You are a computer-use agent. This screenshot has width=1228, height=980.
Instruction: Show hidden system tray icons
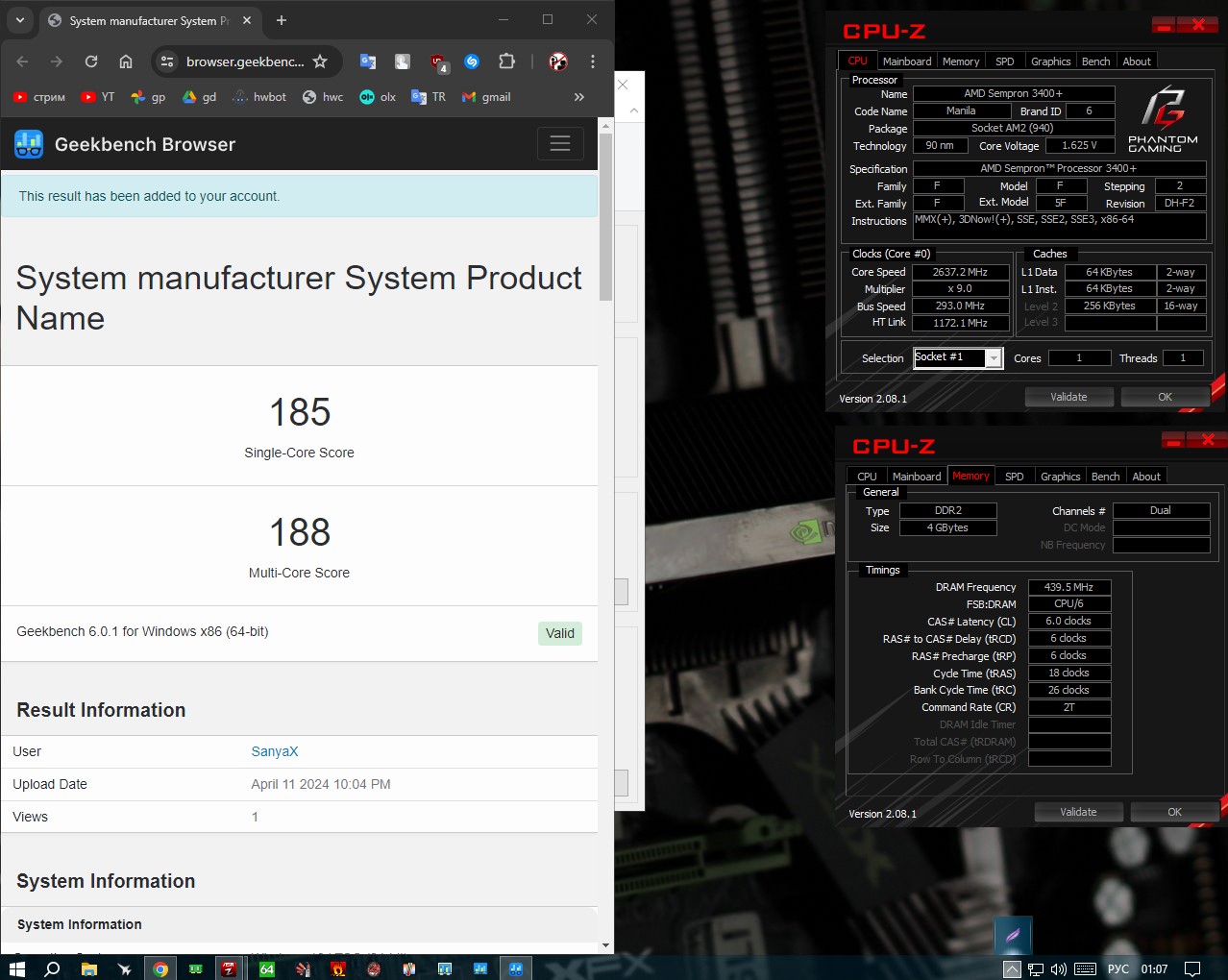coord(1012,968)
